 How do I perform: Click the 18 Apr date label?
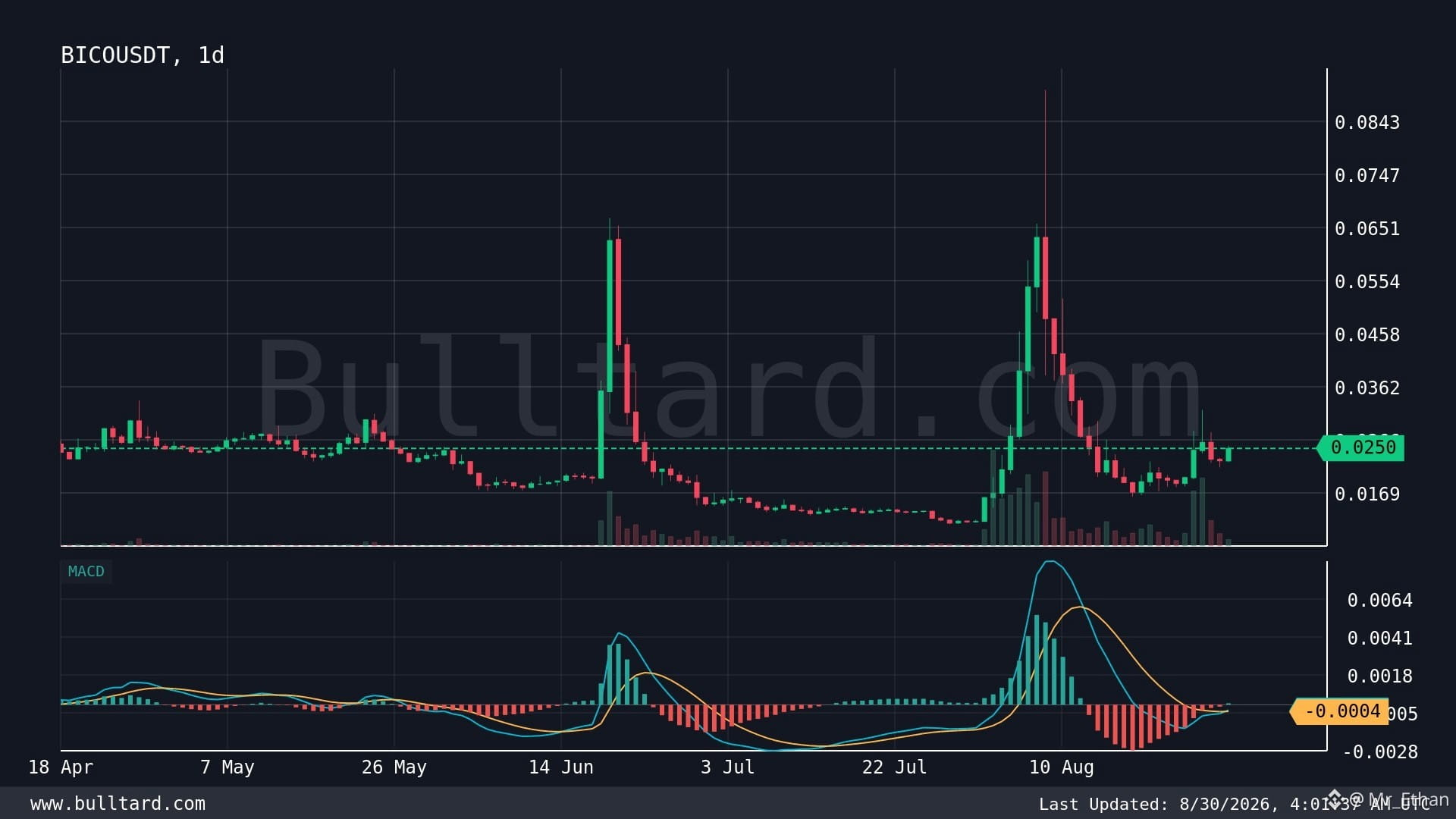61,767
